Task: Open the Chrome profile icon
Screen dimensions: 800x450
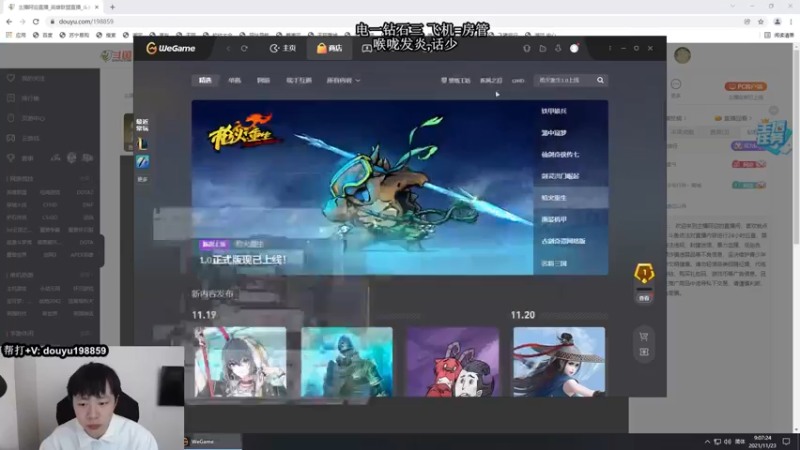Action: pos(777,21)
